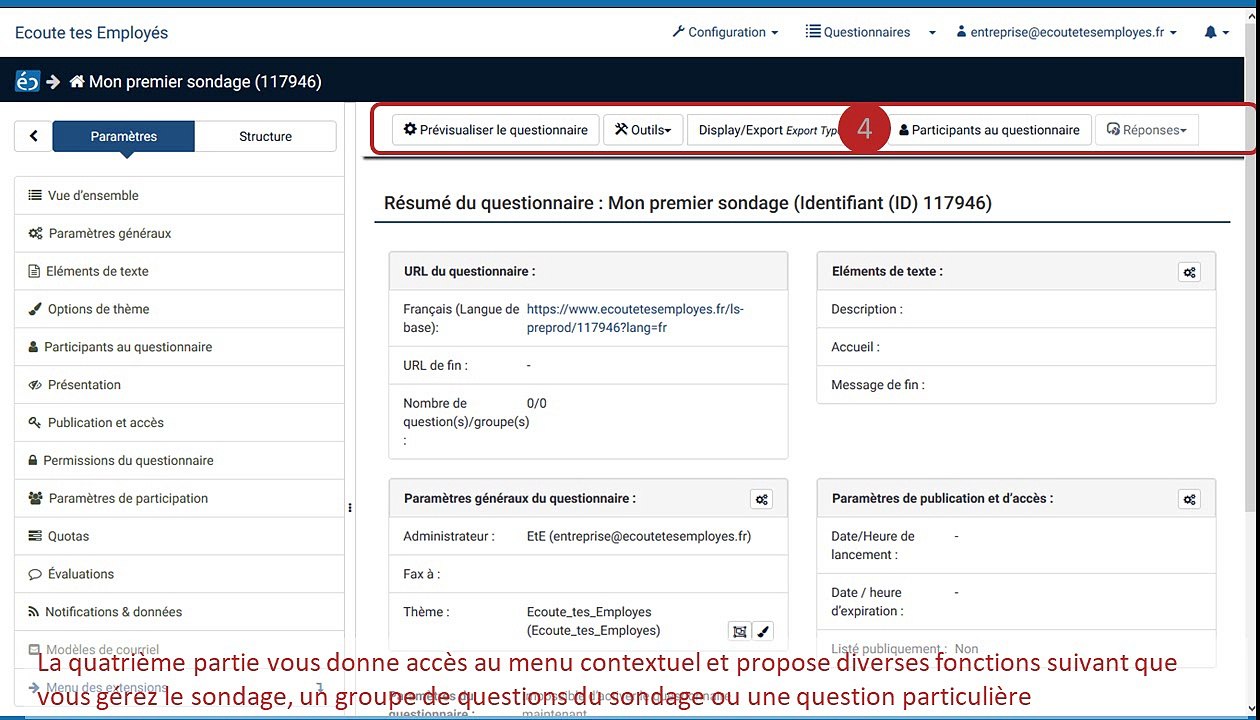Open the Configuration dropdown menu

point(725,32)
